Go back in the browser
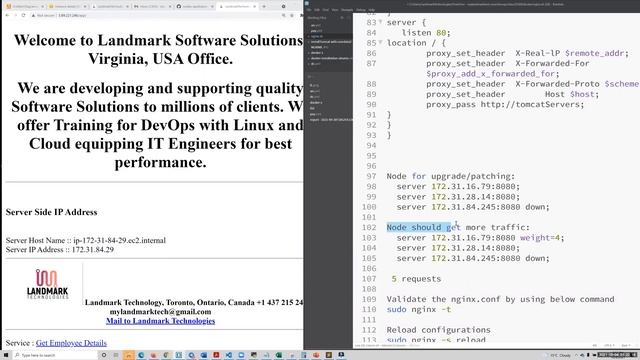 (x=7, y=15)
